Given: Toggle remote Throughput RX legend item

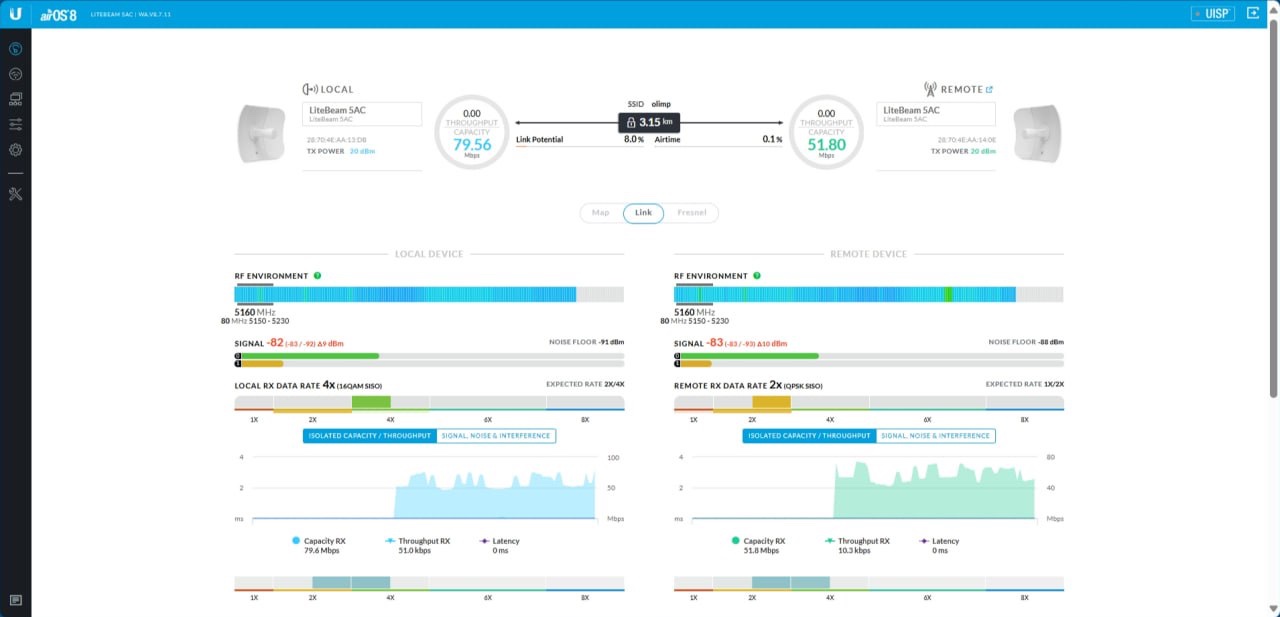Looking at the screenshot, I should point(857,545).
